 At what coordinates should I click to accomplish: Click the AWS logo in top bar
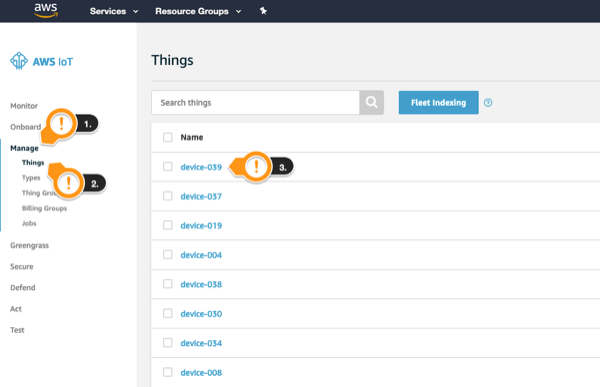[46, 10]
